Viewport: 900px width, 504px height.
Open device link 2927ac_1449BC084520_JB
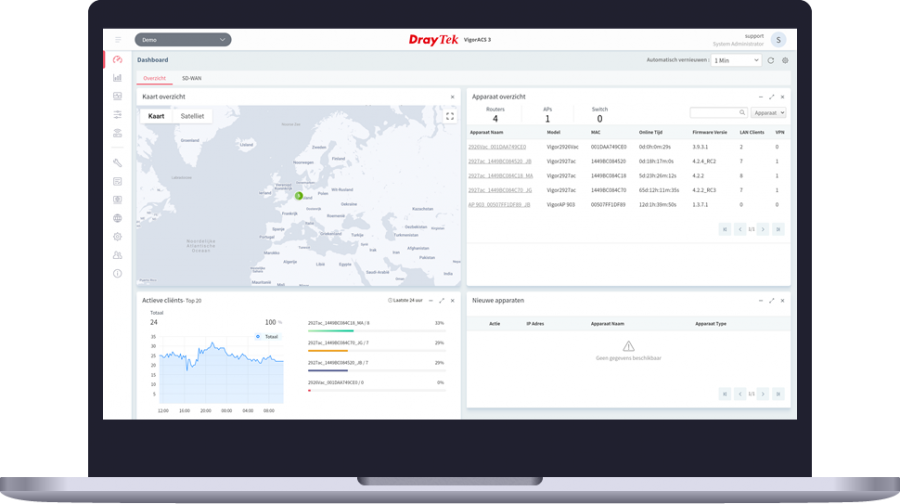[500, 161]
